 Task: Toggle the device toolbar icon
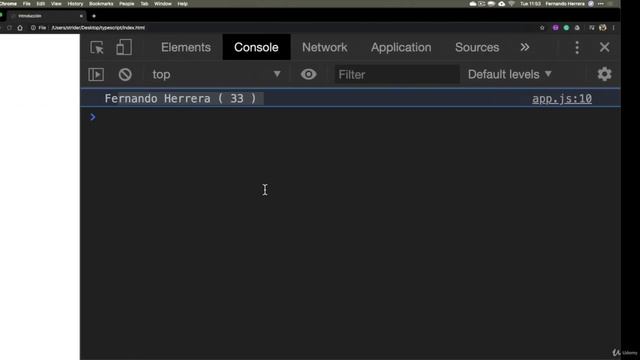tap(124, 47)
